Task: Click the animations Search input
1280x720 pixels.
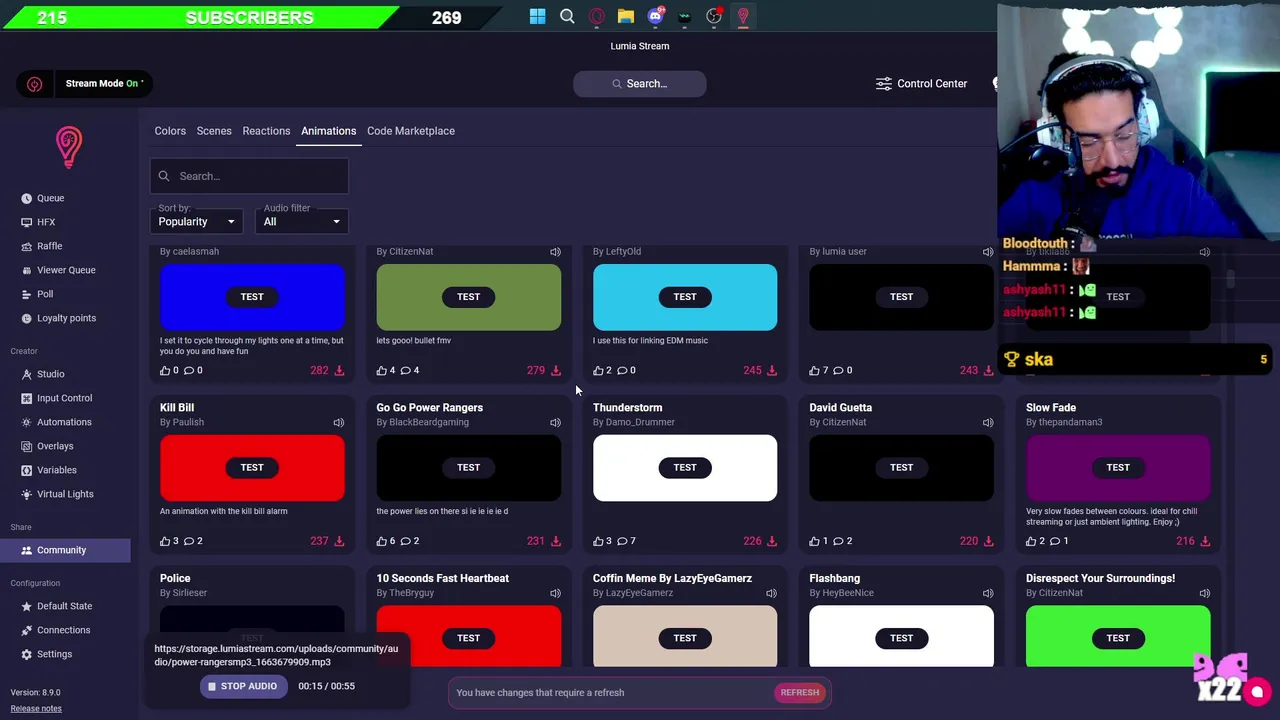Action: [x=249, y=176]
